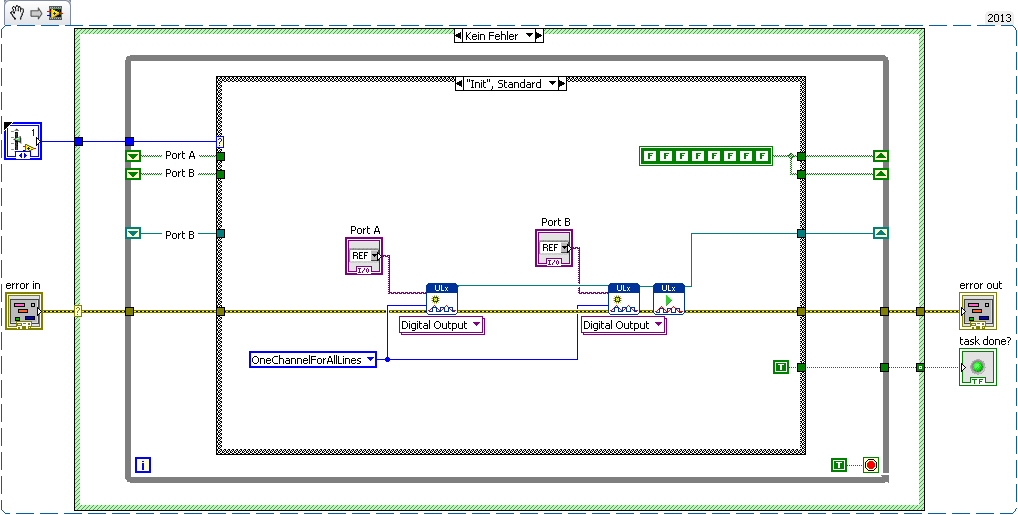
Task: Click the Port A unbundle element on green wire
Action: [180, 156]
